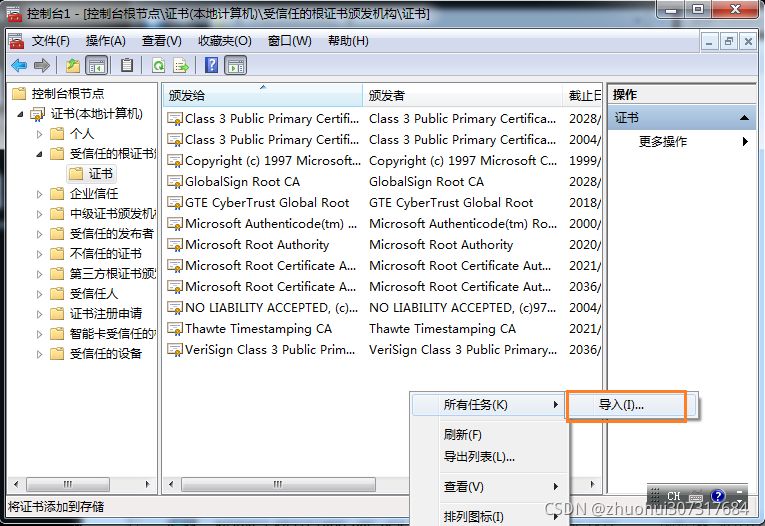
Task: Sort by the 颁发给 column header
Action: (x=263, y=95)
